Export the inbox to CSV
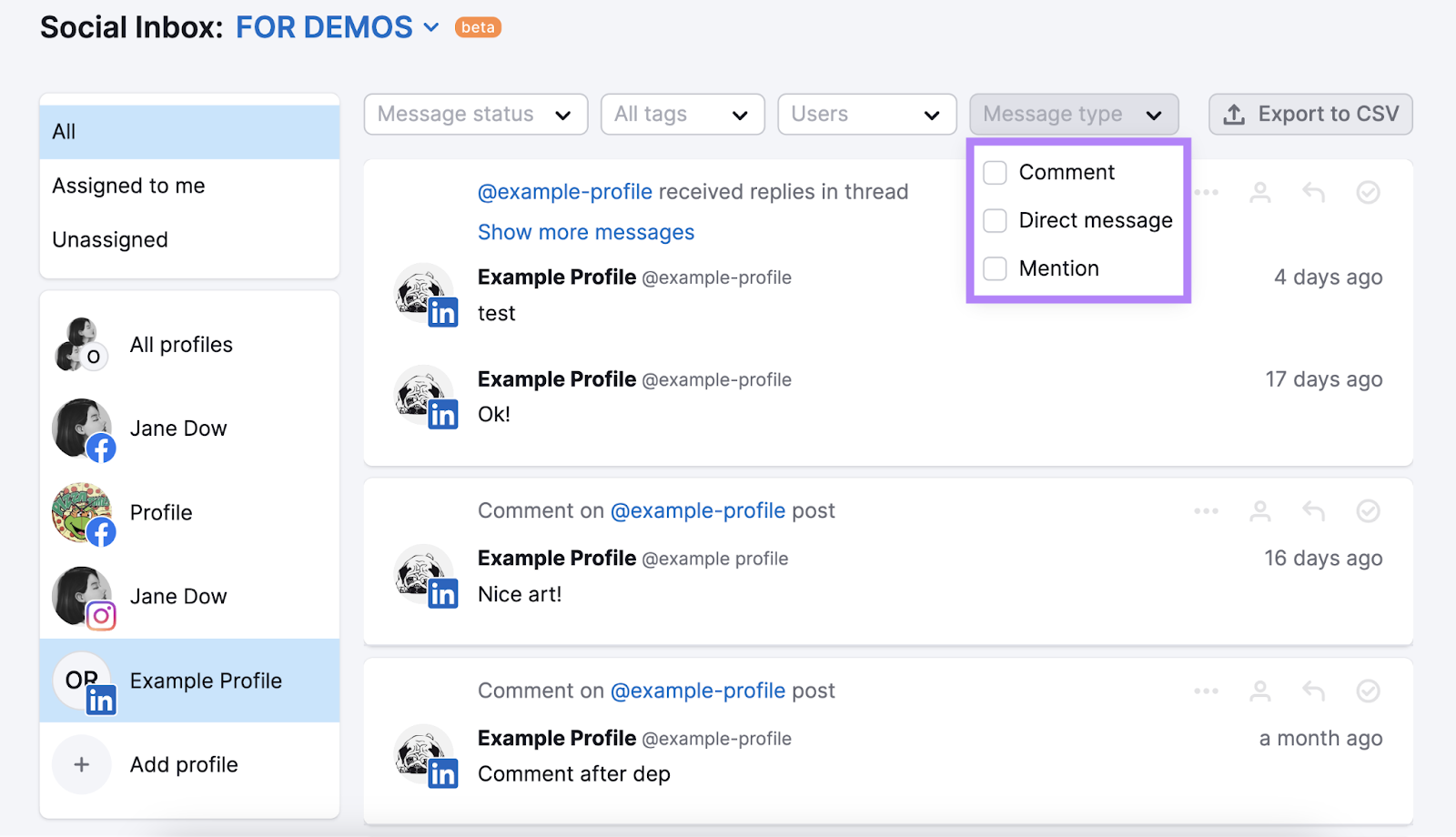1456x837 pixels. 1309,114
